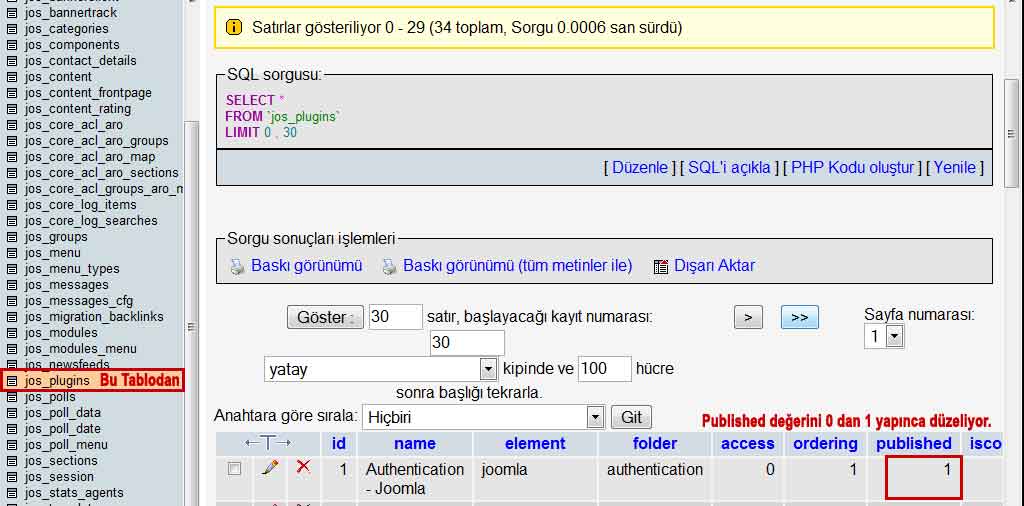Sort by the access column header
The width and height of the screenshot is (1024, 506).
point(748,444)
